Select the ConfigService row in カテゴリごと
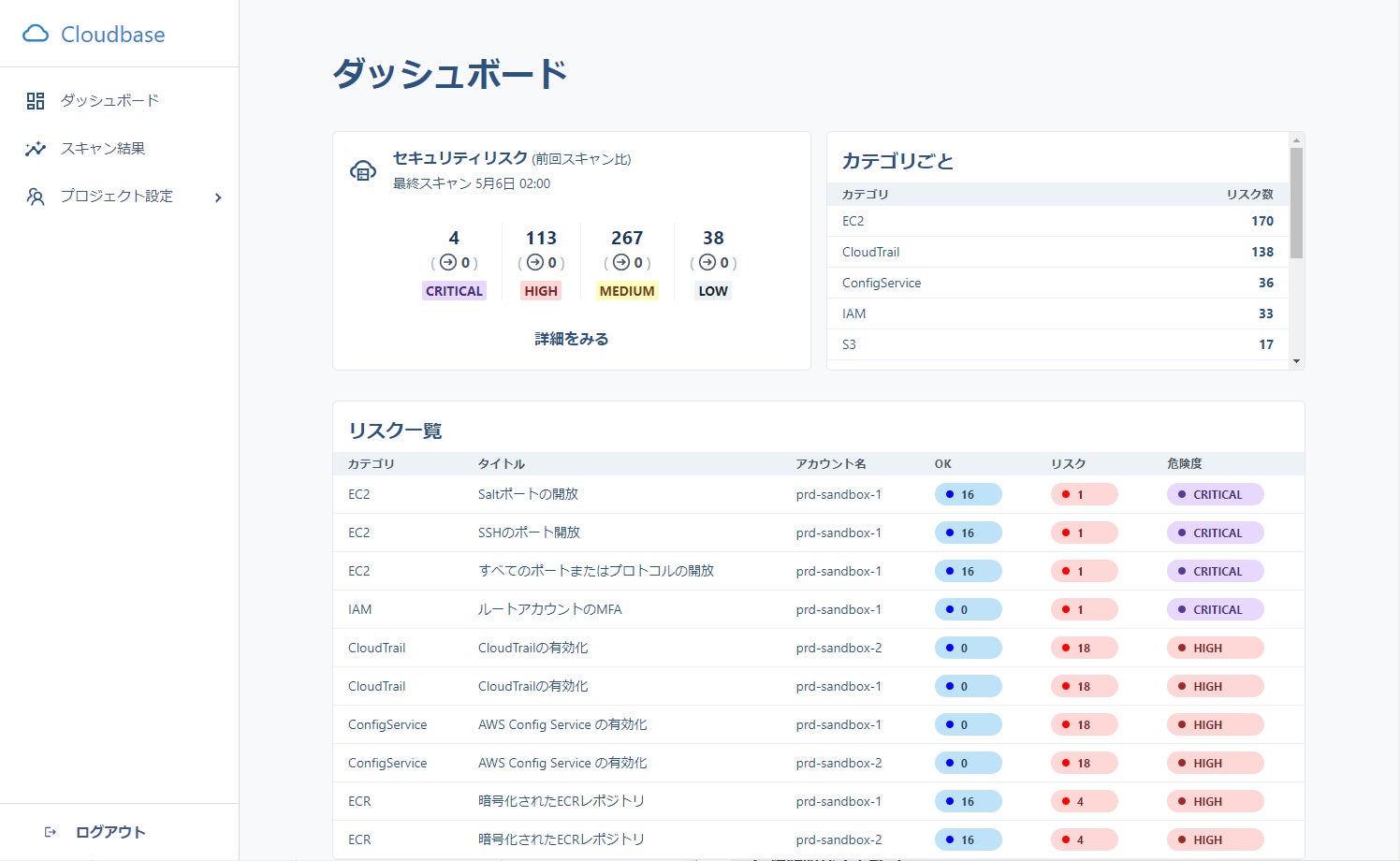The width and height of the screenshot is (1400, 861). coord(1057,283)
